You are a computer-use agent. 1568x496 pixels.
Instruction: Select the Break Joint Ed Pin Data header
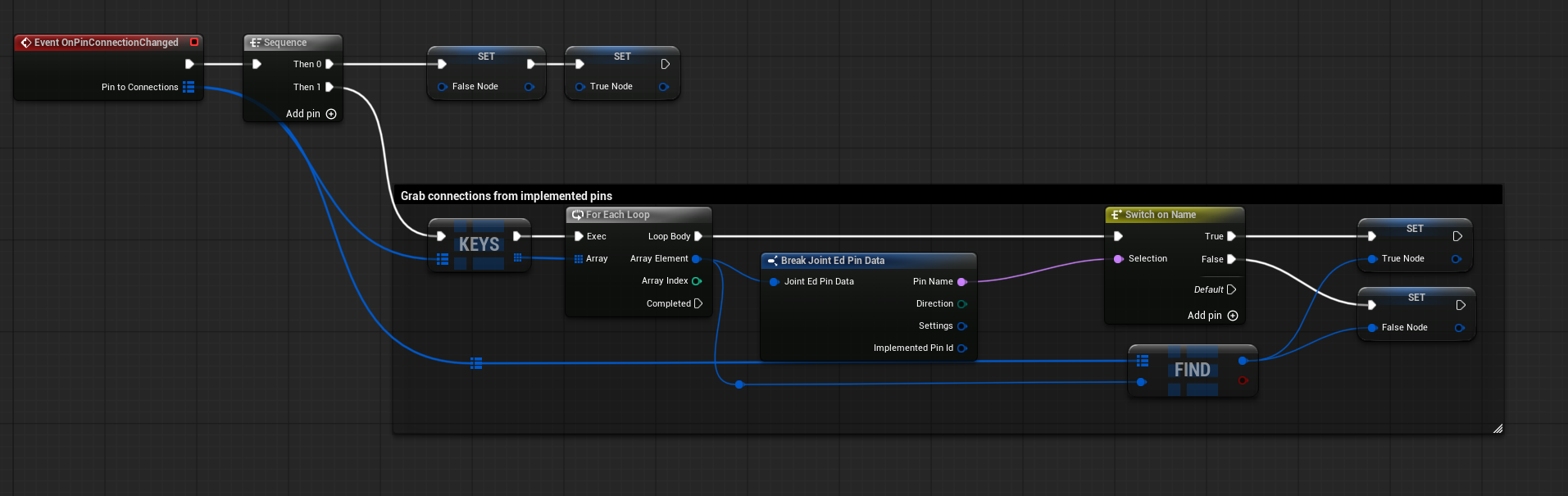[867, 261]
